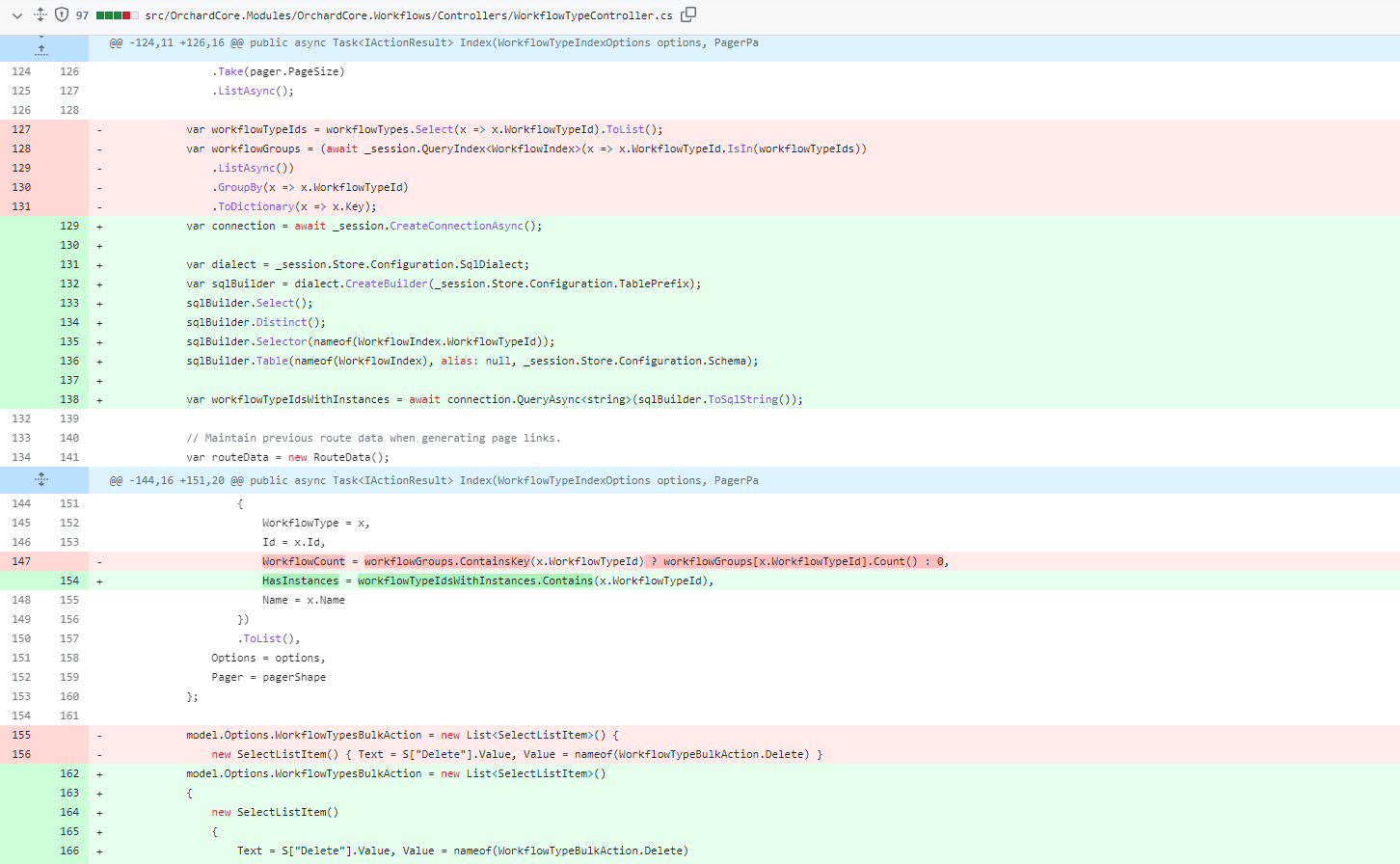Click the shield code-owner icon in file header
1400x864 pixels.
(62, 14)
